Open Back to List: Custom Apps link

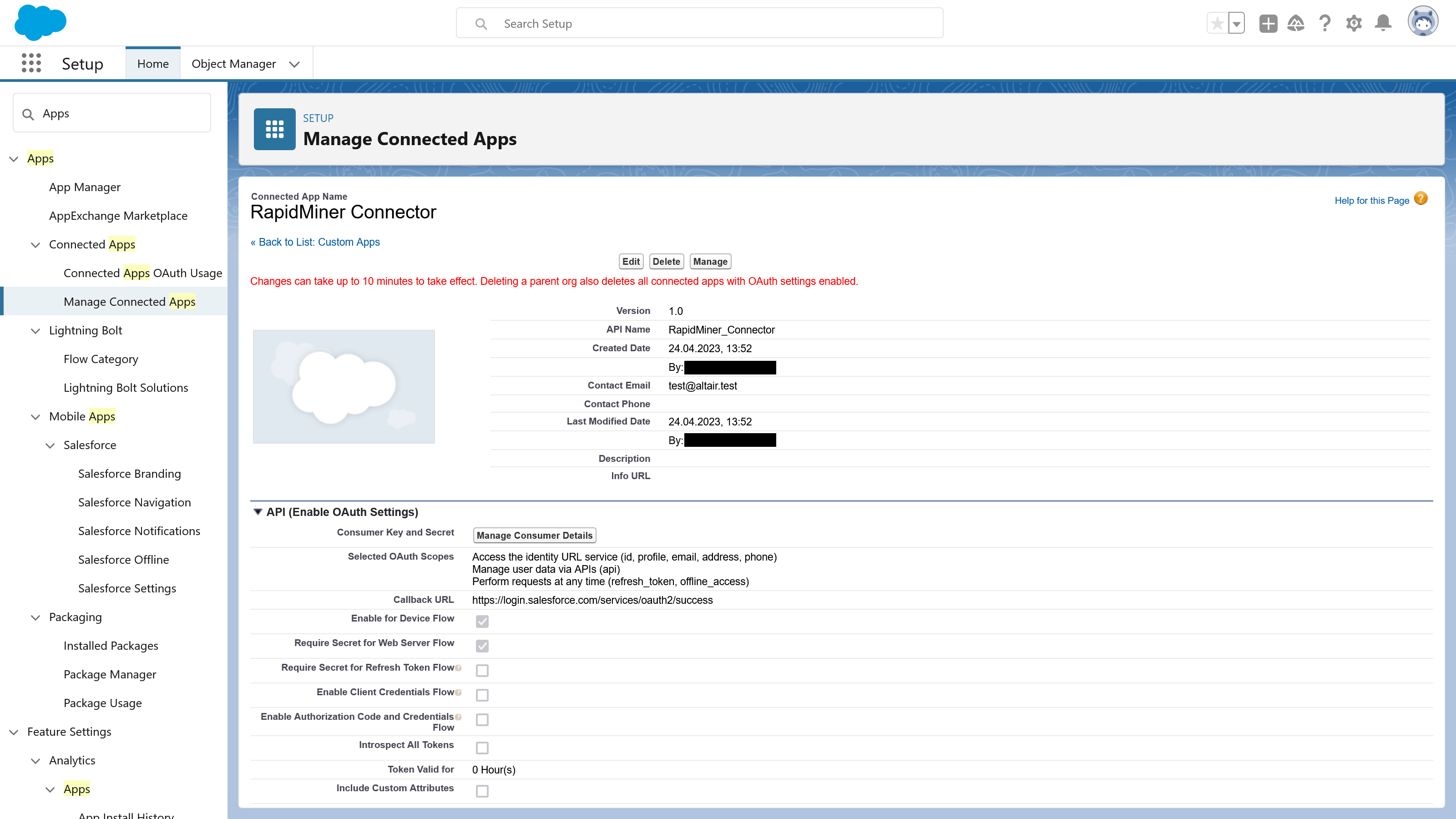tap(315, 242)
